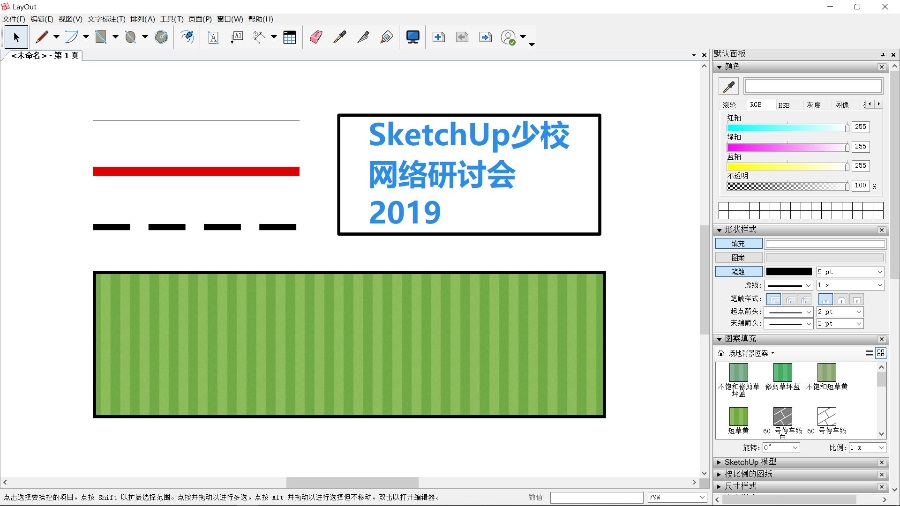
Task: Click the user account sign-in icon
Action: point(509,37)
